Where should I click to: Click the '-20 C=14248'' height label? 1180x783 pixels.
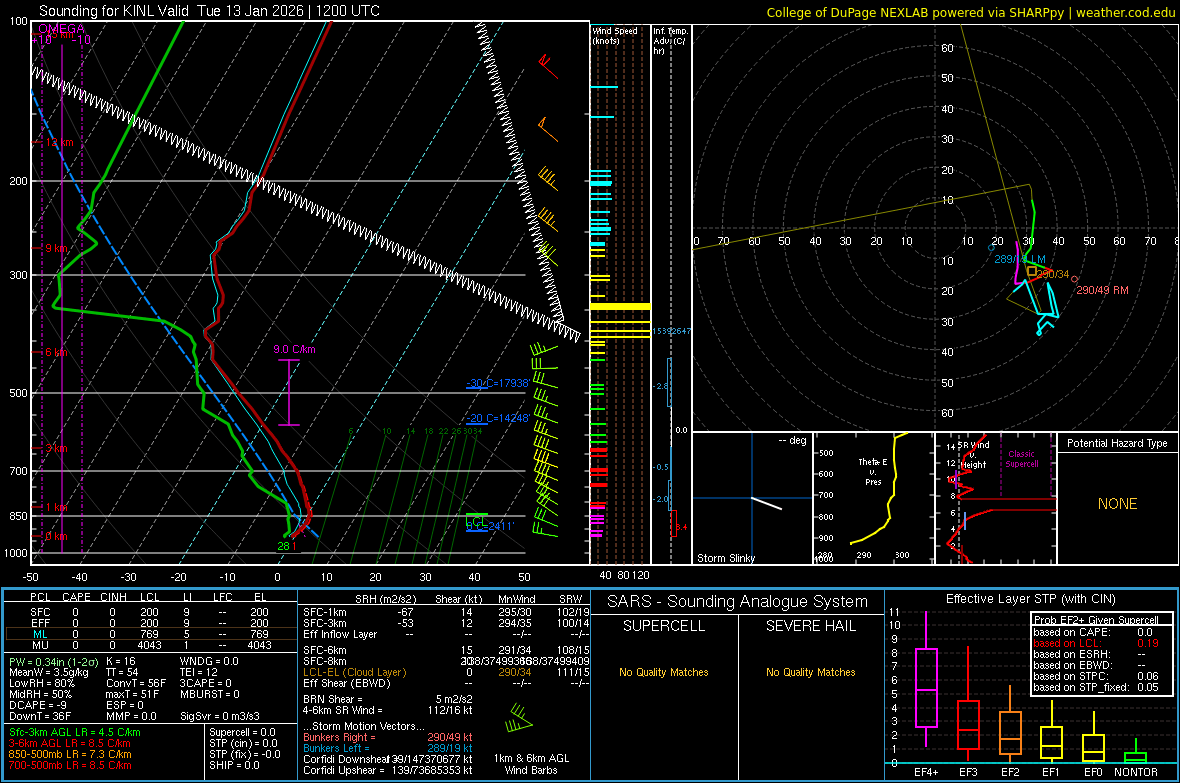click(498, 418)
